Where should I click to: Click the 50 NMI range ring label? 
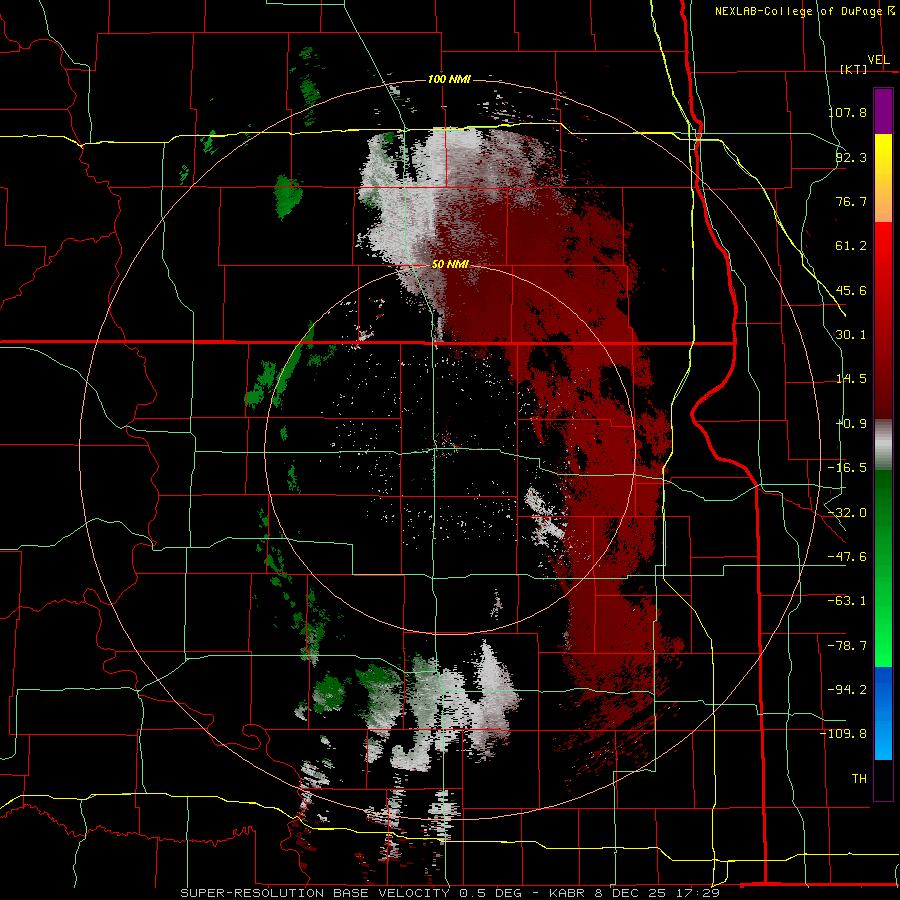(x=451, y=265)
